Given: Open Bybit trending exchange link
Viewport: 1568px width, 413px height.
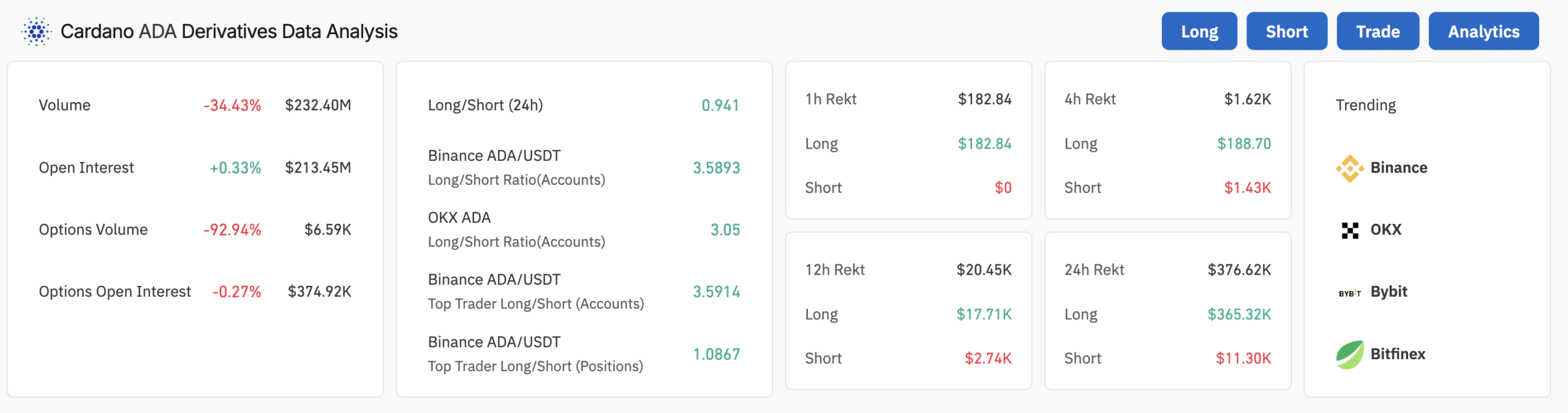Looking at the screenshot, I should click(x=1389, y=291).
